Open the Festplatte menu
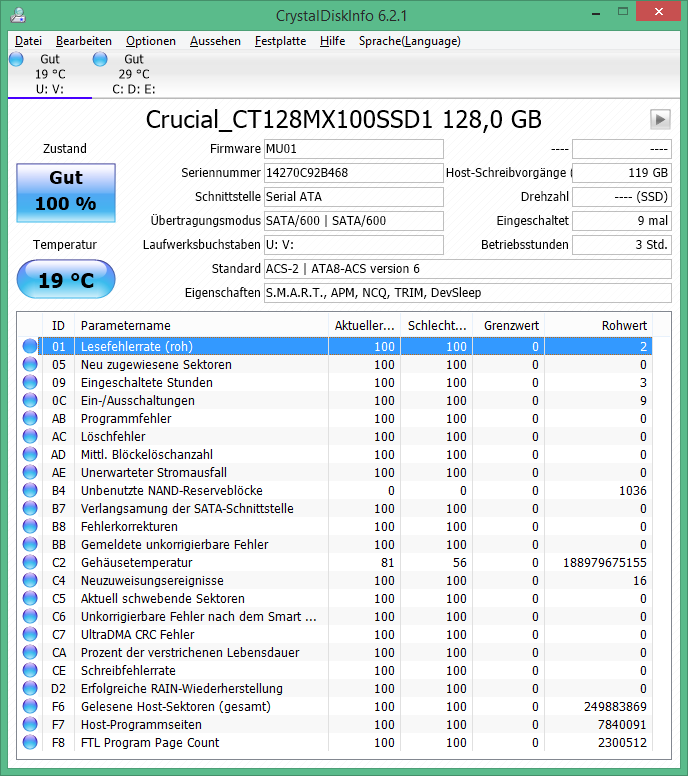This screenshot has width=688, height=776. pyautogui.click(x=280, y=41)
